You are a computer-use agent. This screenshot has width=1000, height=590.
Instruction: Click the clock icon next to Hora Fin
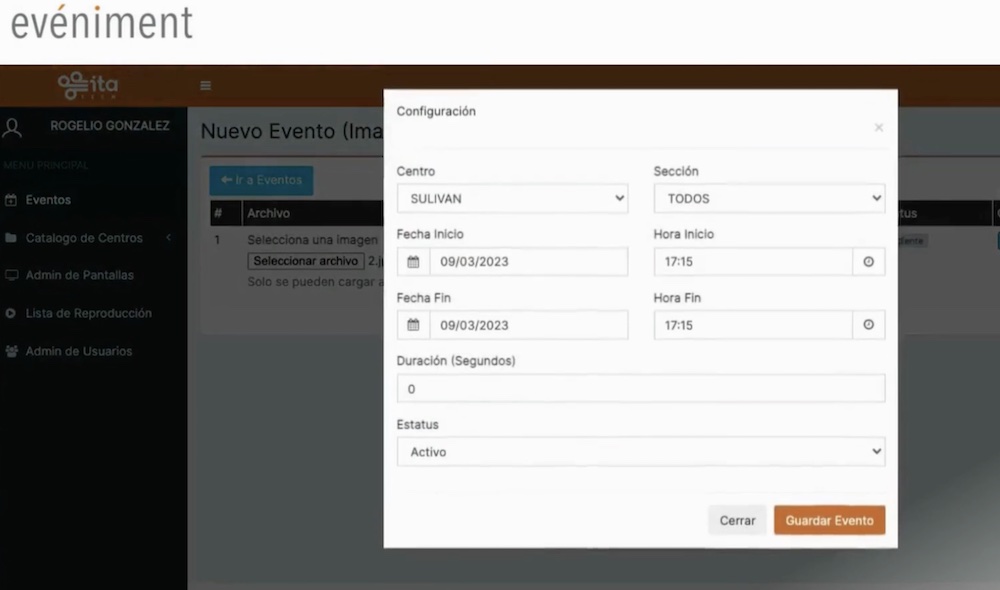click(x=868, y=325)
